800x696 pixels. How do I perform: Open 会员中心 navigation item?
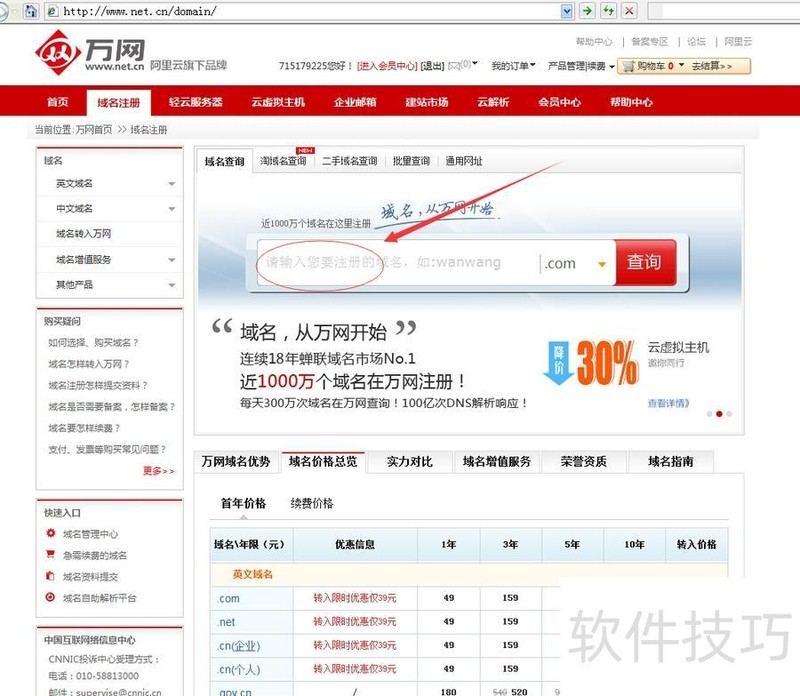pyautogui.click(x=559, y=102)
